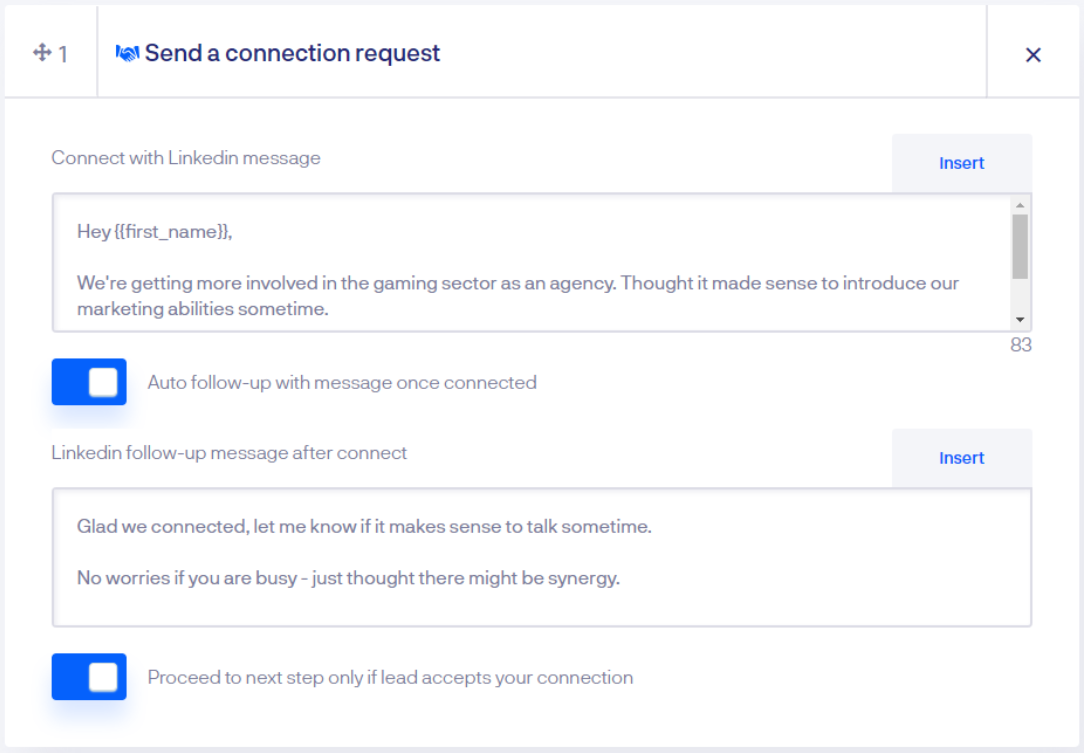Click the 'No worries if you are busy' line
Screen dimensions: 1084x753
coord(348,578)
